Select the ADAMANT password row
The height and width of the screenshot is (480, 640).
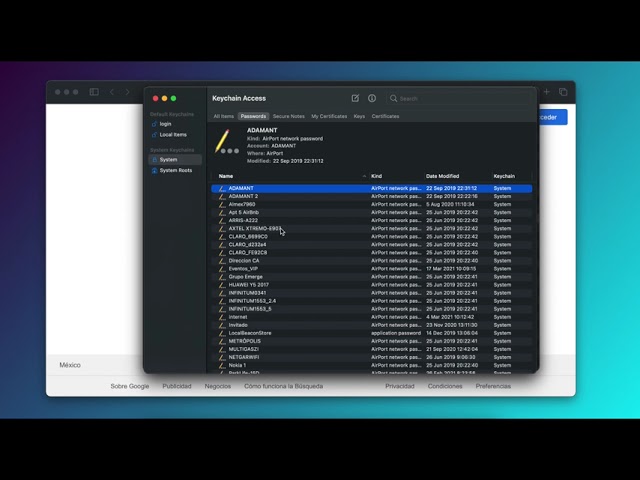tap(371, 188)
